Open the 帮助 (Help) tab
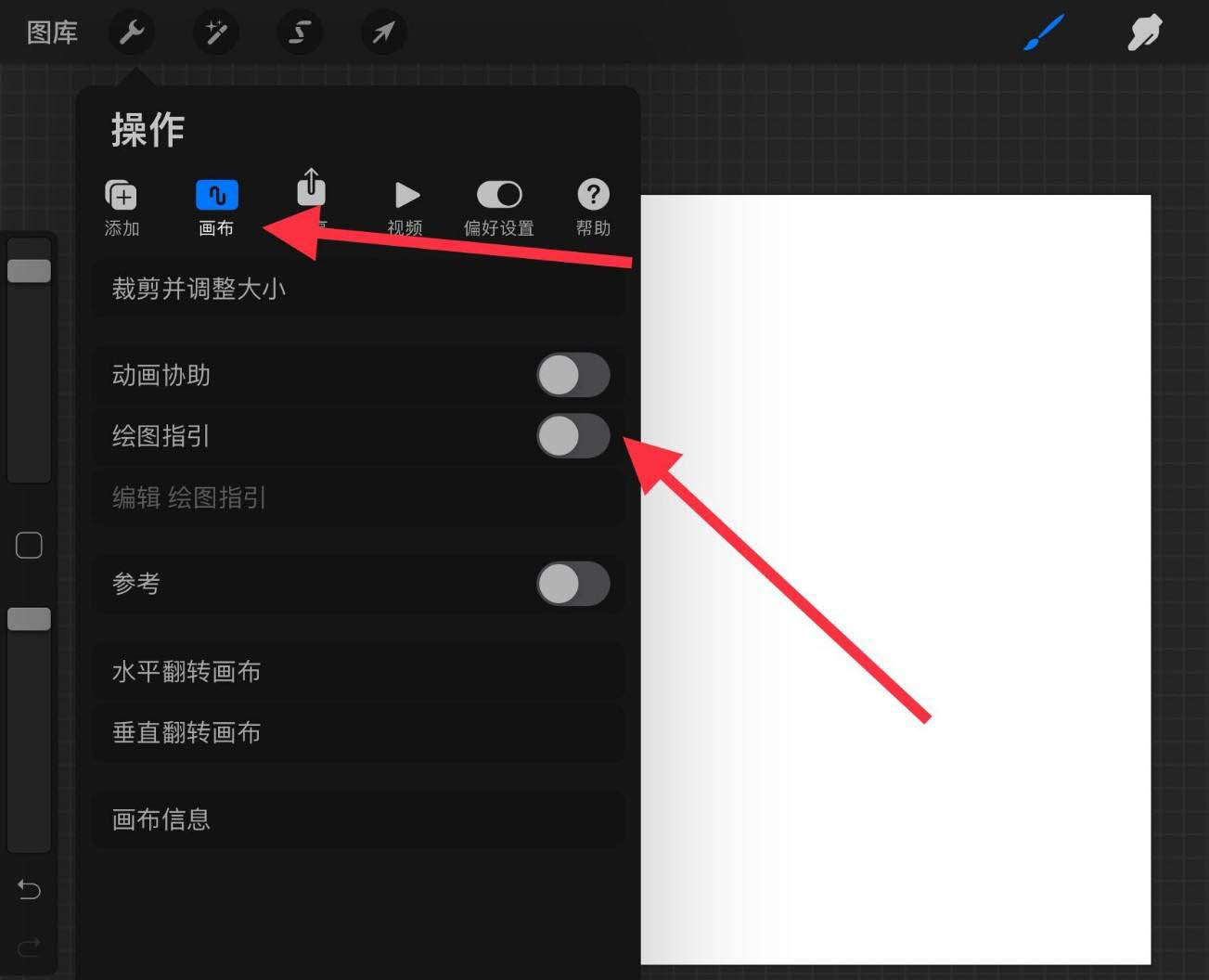The image size is (1209, 980). coord(594,208)
